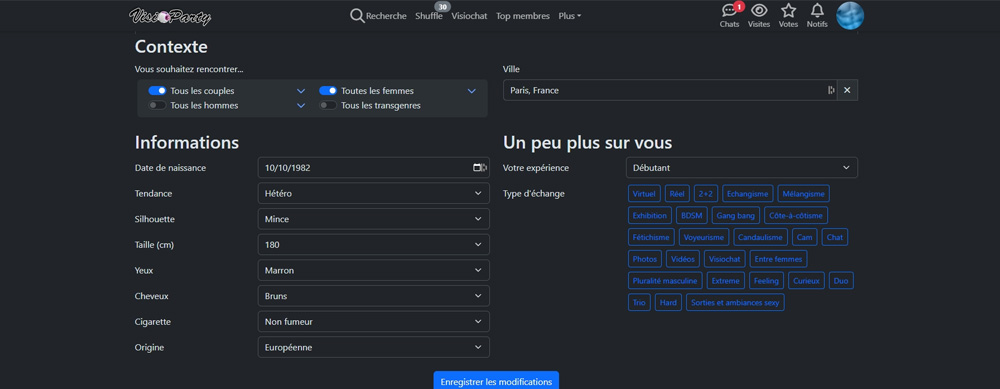Image resolution: width=1000 pixels, height=389 pixels.
Task: Click the VisioParty logo
Action: pos(170,17)
